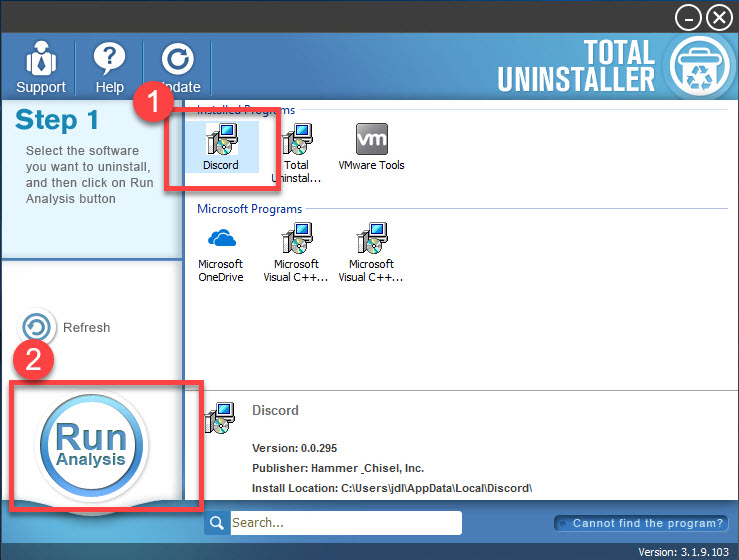
Task: Click the 'Microsoft Programs' section header
Action: point(249,209)
